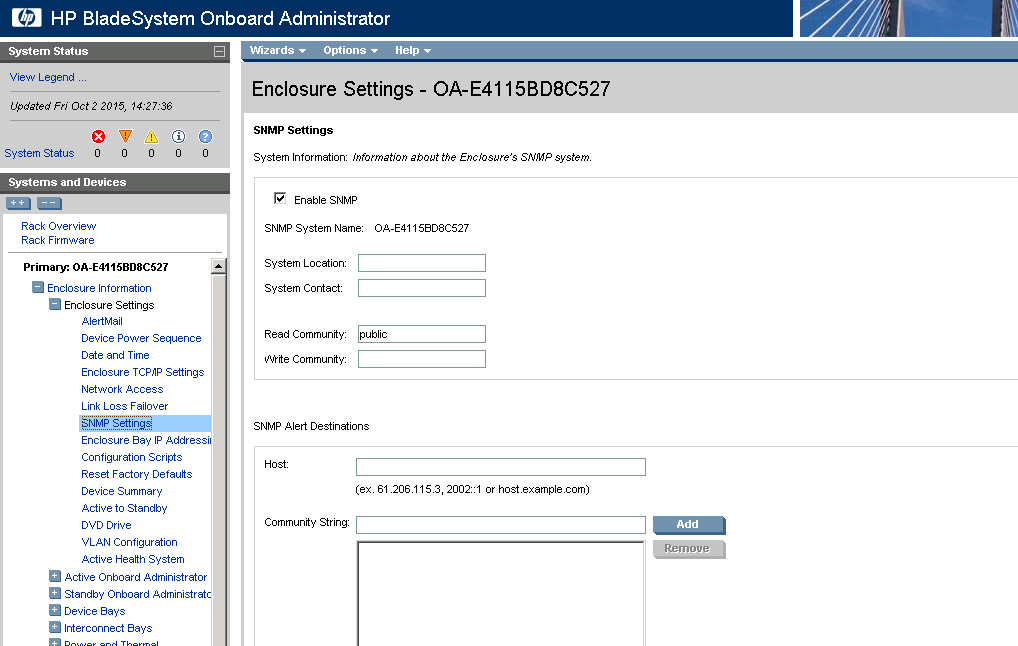Select Standby Onboard Administrator tree item
1018x646 pixels.
pos(138,594)
